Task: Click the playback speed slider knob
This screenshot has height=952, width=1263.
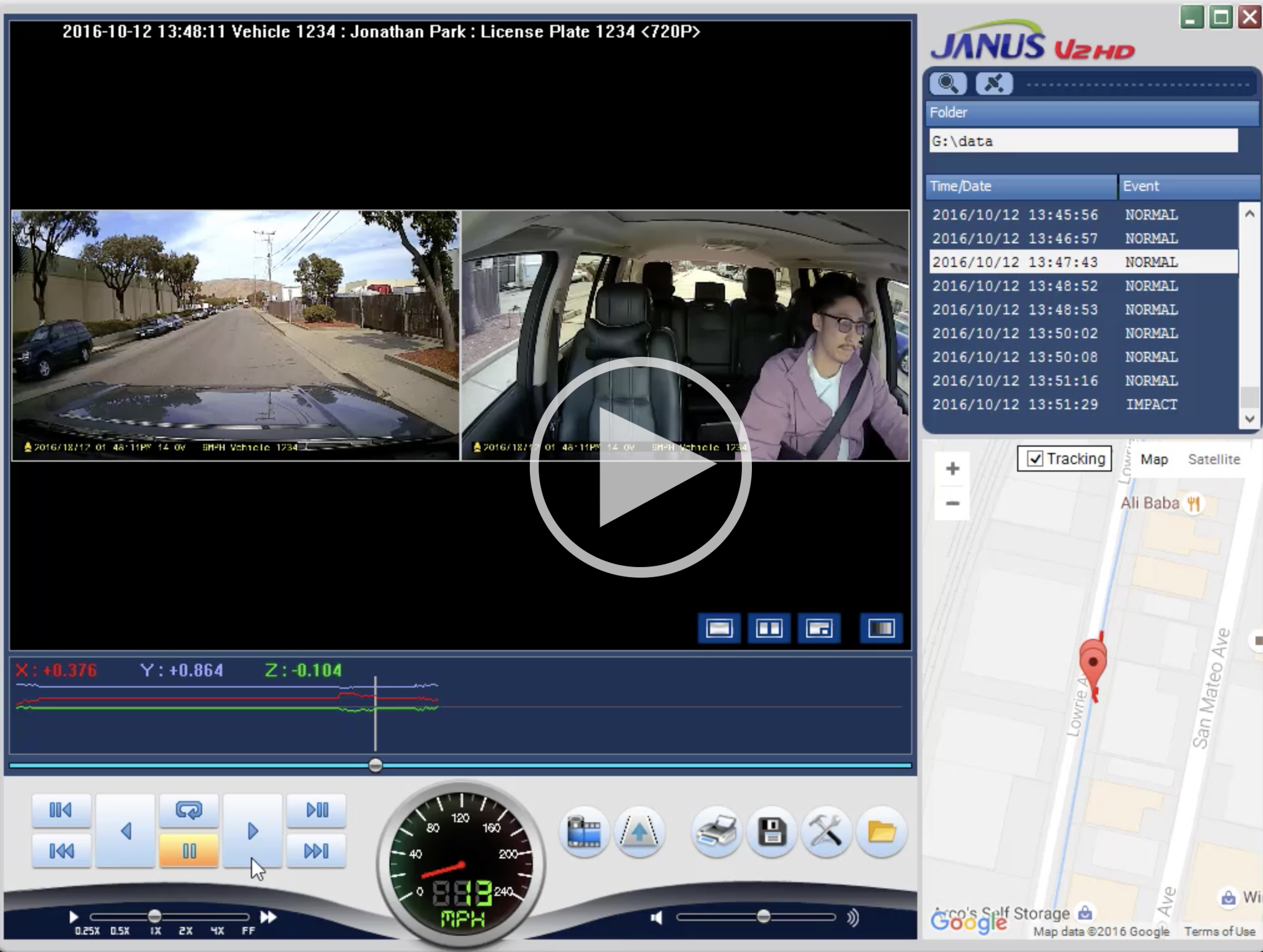Action: [155, 916]
